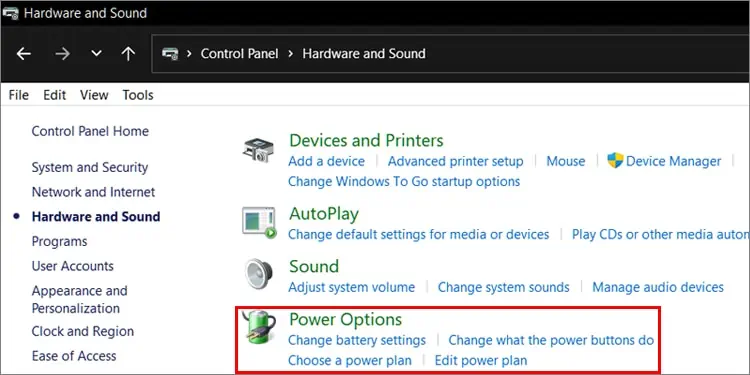Go to Control Panel Home
Viewport: 750px width, 375px height.
tap(90, 131)
